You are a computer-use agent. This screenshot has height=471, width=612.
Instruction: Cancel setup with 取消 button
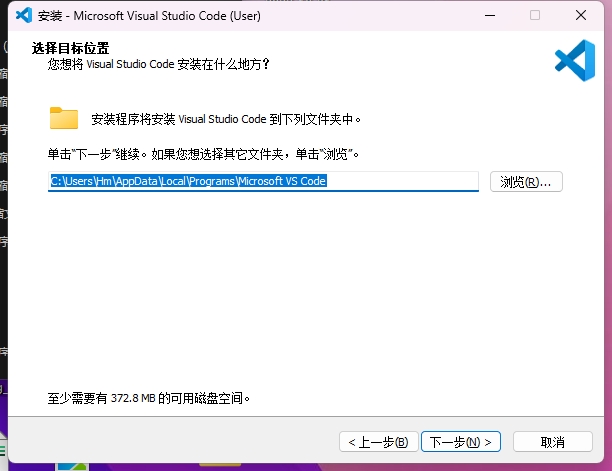553,442
